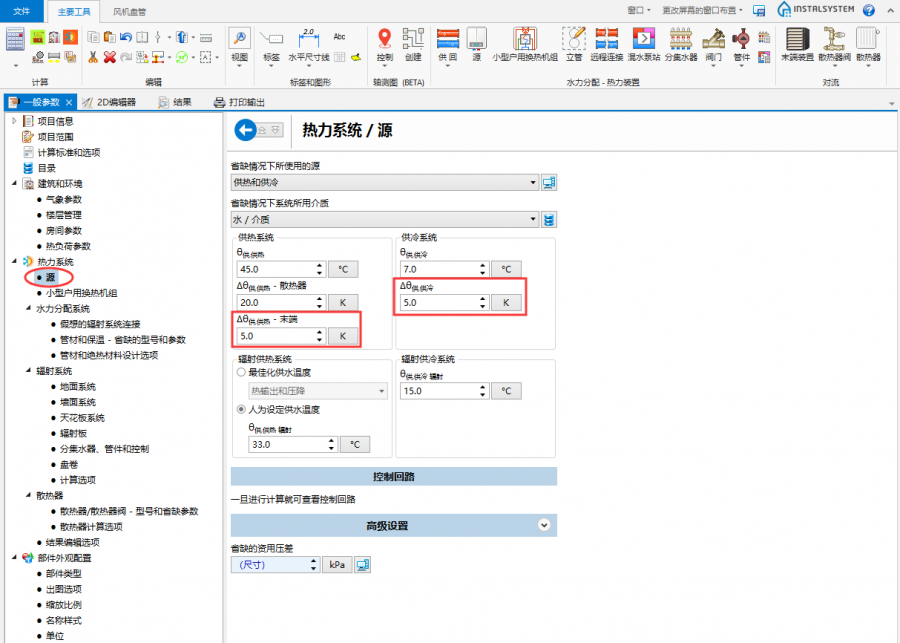
Task: Switch to the 风机盘管 ribbon tab
Action: tap(128, 11)
